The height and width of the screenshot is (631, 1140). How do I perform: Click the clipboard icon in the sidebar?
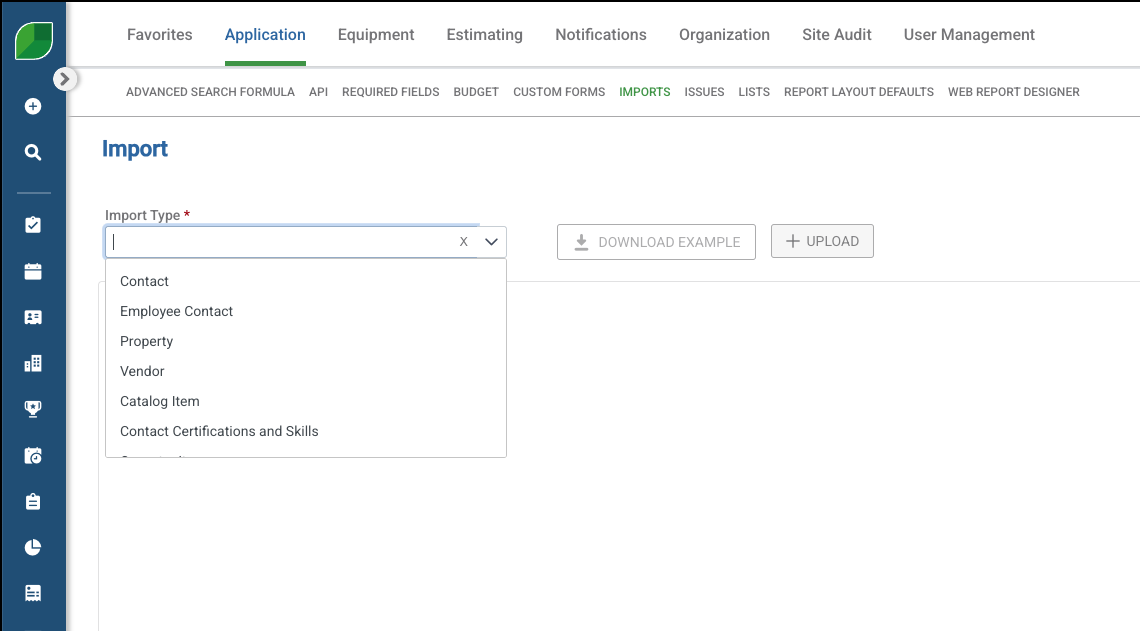[33, 501]
